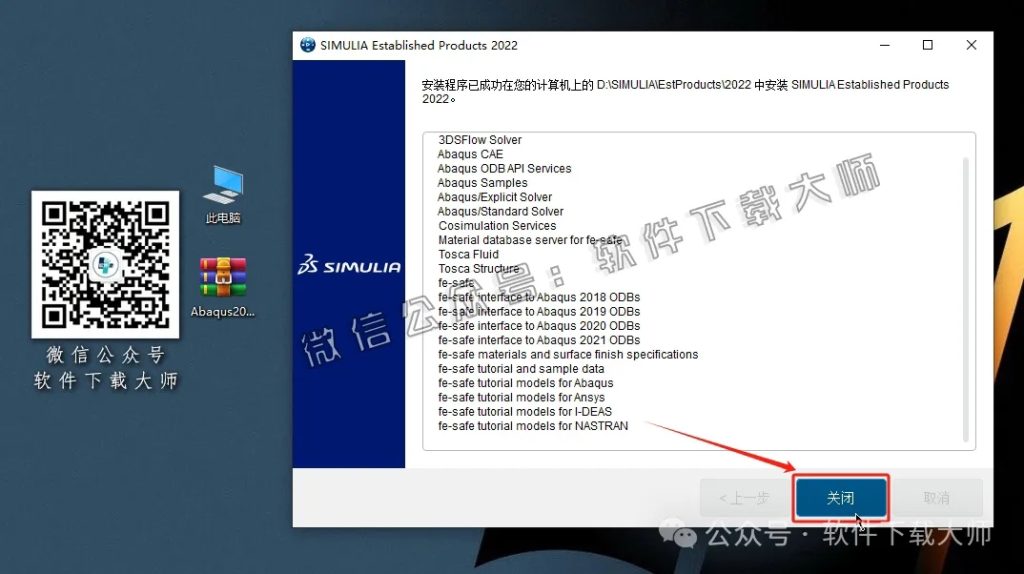Select fe-safe interface to Abaqus 2018 ODBs
This screenshot has width=1024, height=574.
click(539, 297)
